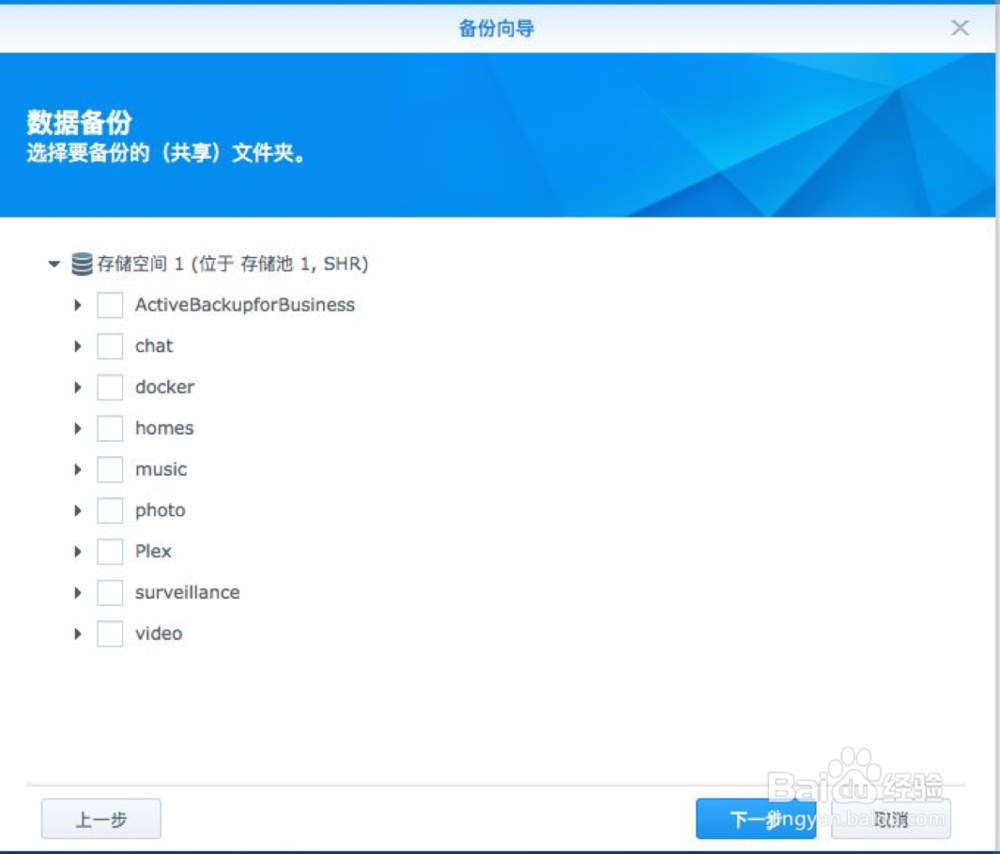Image resolution: width=1000 pixels, height=854 pixels.
Task: Check the Plex folder checkbox
Action: [x=110, y=551]
